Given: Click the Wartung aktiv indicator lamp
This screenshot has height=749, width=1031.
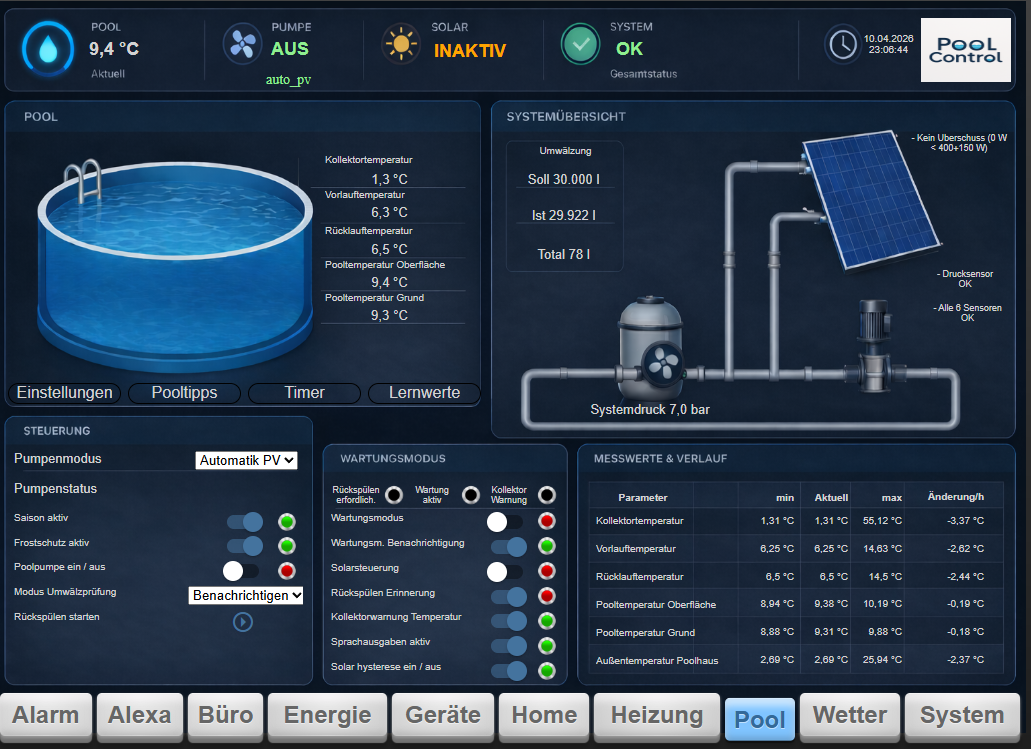Looking at the screenshot, I should click(x=471, y=495).
